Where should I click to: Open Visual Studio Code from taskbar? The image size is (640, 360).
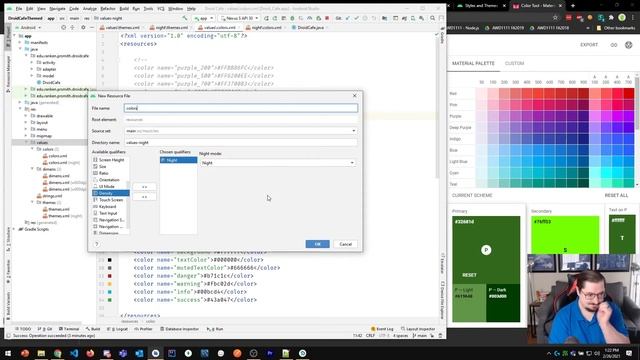pos(74,353)
